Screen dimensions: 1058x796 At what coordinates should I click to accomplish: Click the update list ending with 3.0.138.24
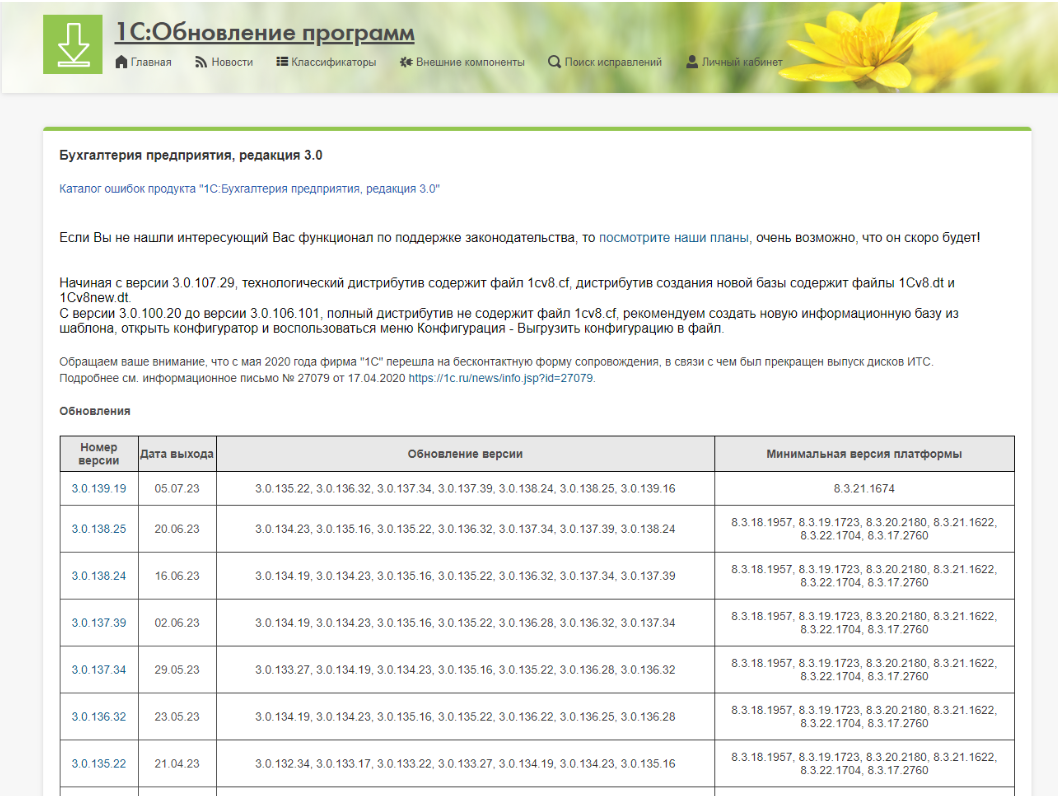pos(465,529)
